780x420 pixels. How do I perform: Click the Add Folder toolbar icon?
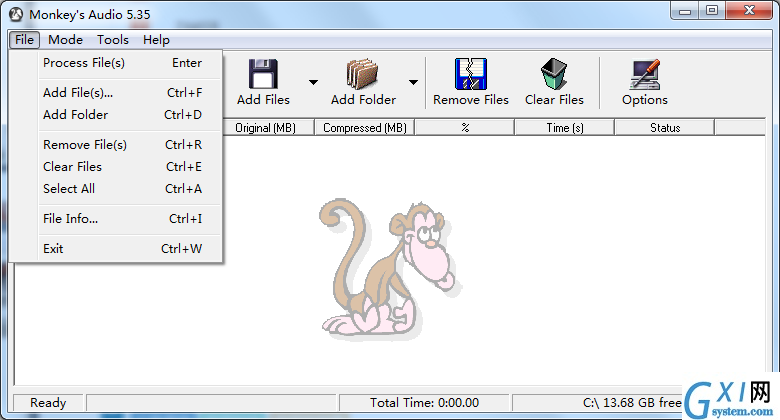tap(362, 74)
